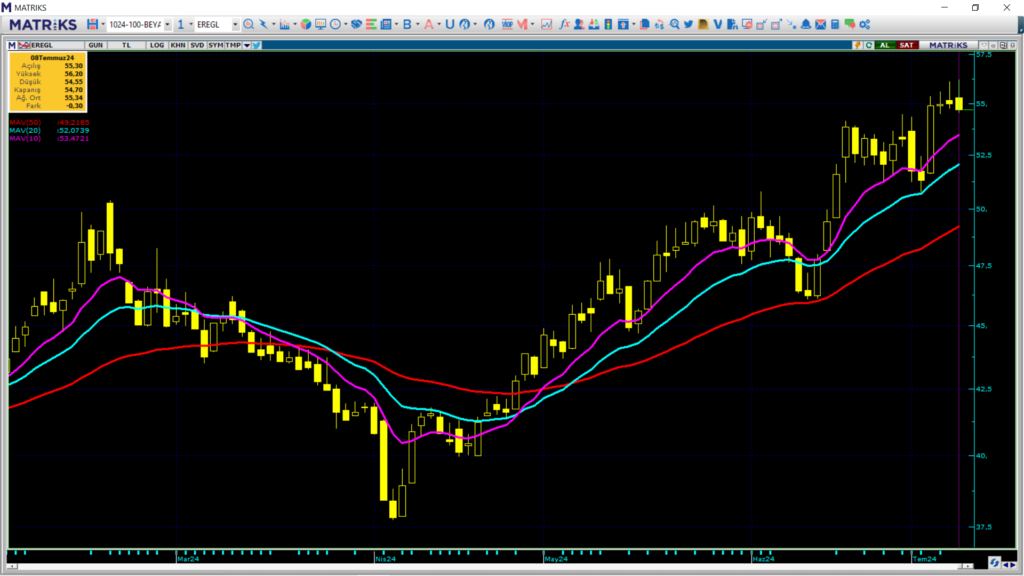
Task: Click the EREGL symbol field in chart header
Action: click(x=45, y=45)
